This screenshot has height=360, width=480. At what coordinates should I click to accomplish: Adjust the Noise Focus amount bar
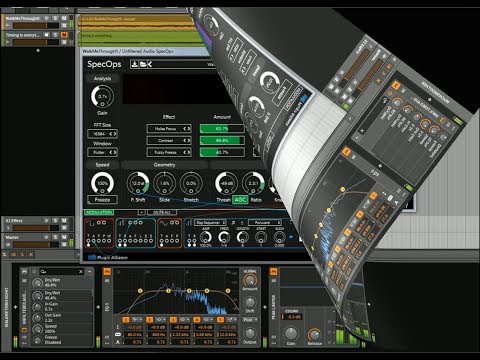pyautogui.click(x=222, y=128)
